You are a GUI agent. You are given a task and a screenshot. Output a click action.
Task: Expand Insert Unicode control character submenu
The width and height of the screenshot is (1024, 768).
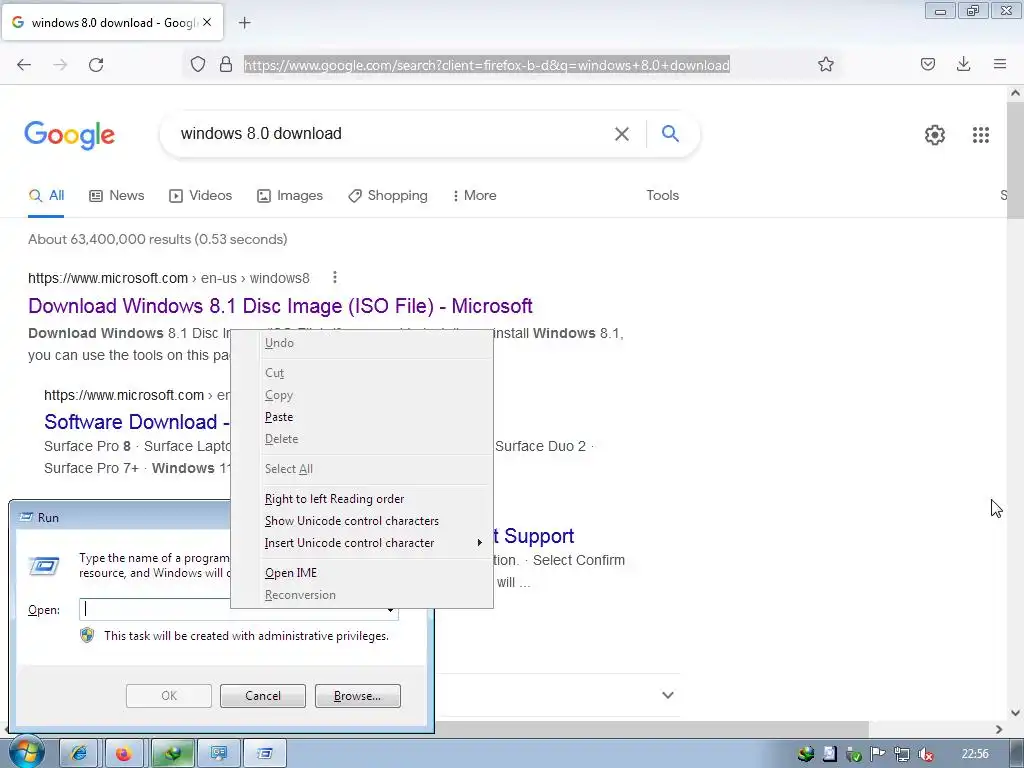tap(362, 543)
